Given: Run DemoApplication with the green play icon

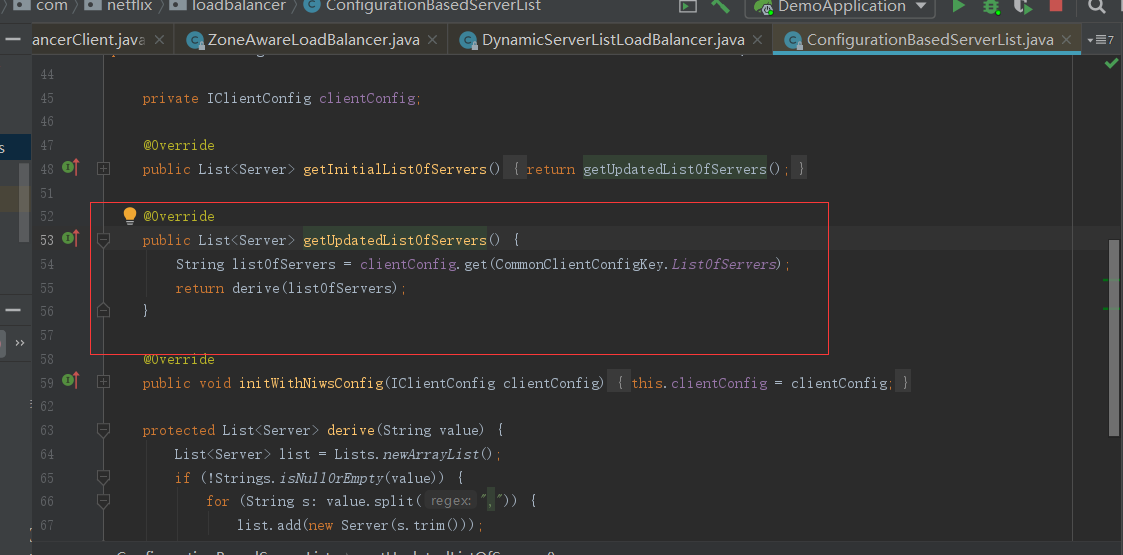Looking at the screenshot, I should pos(958,6).
